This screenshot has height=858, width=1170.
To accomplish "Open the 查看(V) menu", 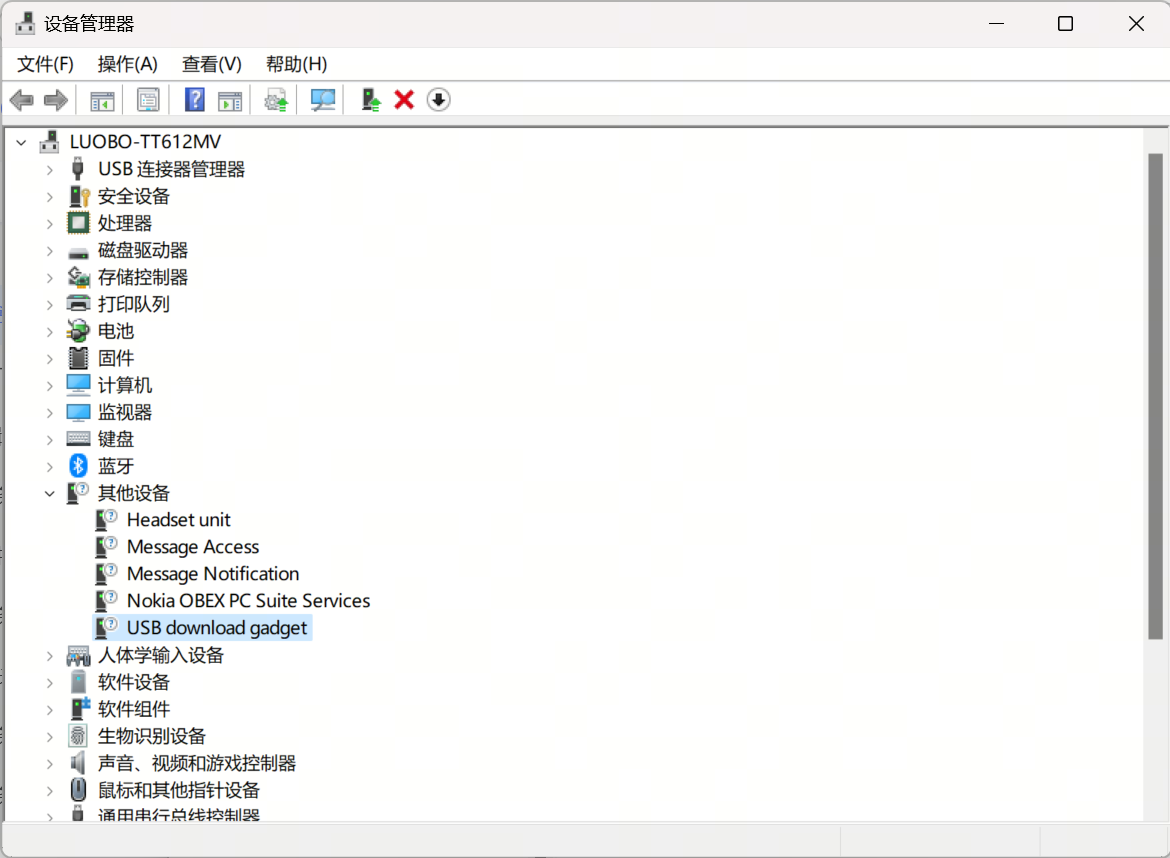I will [212, 64].
